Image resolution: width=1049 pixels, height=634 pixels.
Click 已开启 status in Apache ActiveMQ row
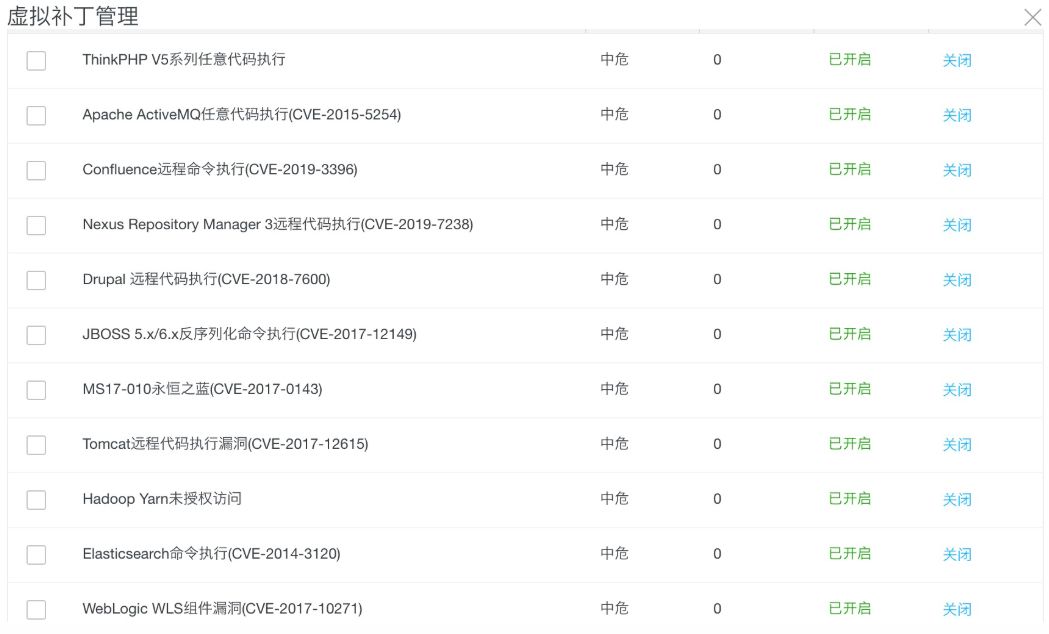click(x=850, y=114)
